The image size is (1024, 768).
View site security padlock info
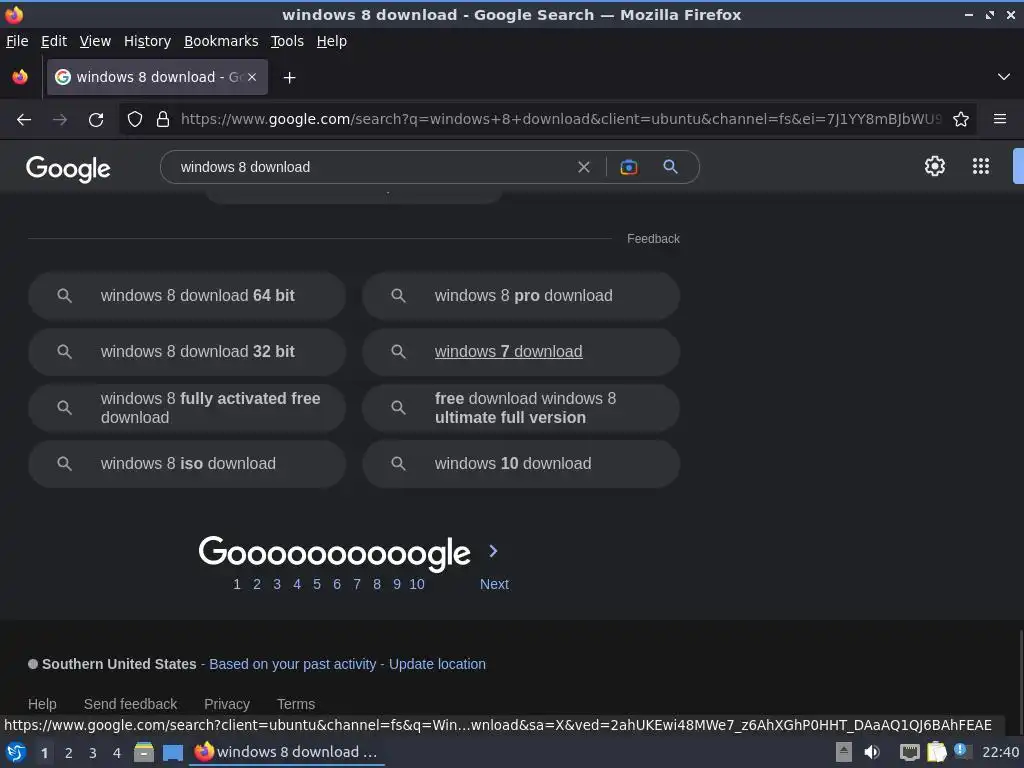(x=163, y=120)
